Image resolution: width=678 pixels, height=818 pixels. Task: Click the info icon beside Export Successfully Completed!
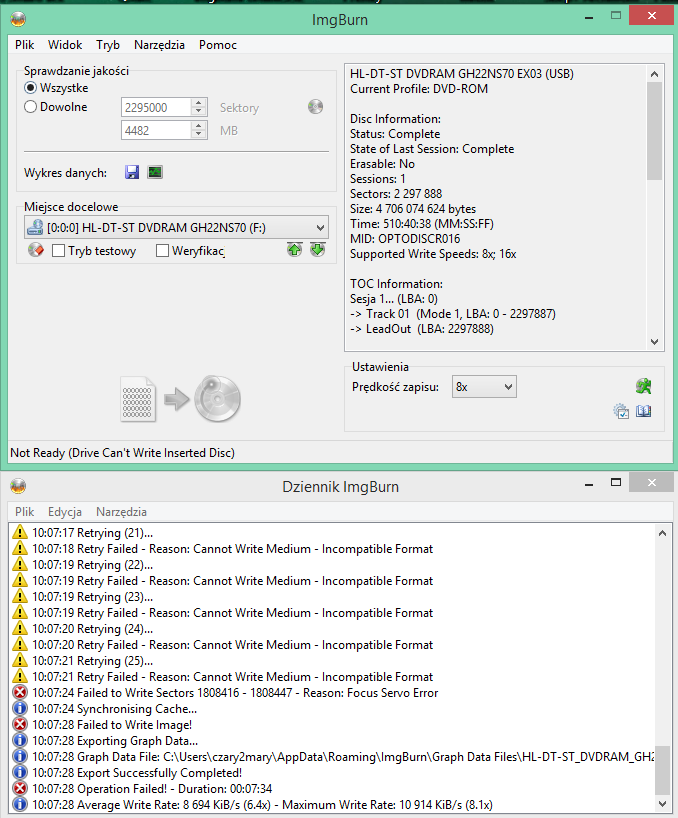coord(19,773)
